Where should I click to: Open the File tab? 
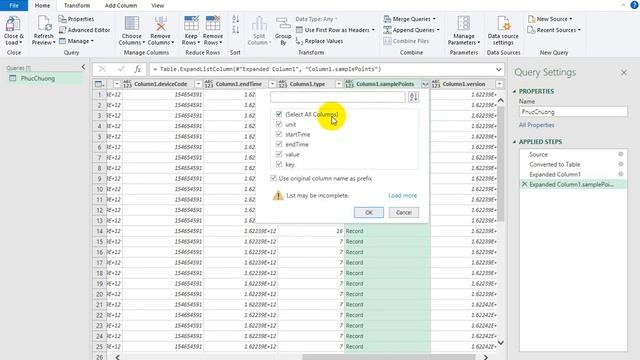coord(14,5)
